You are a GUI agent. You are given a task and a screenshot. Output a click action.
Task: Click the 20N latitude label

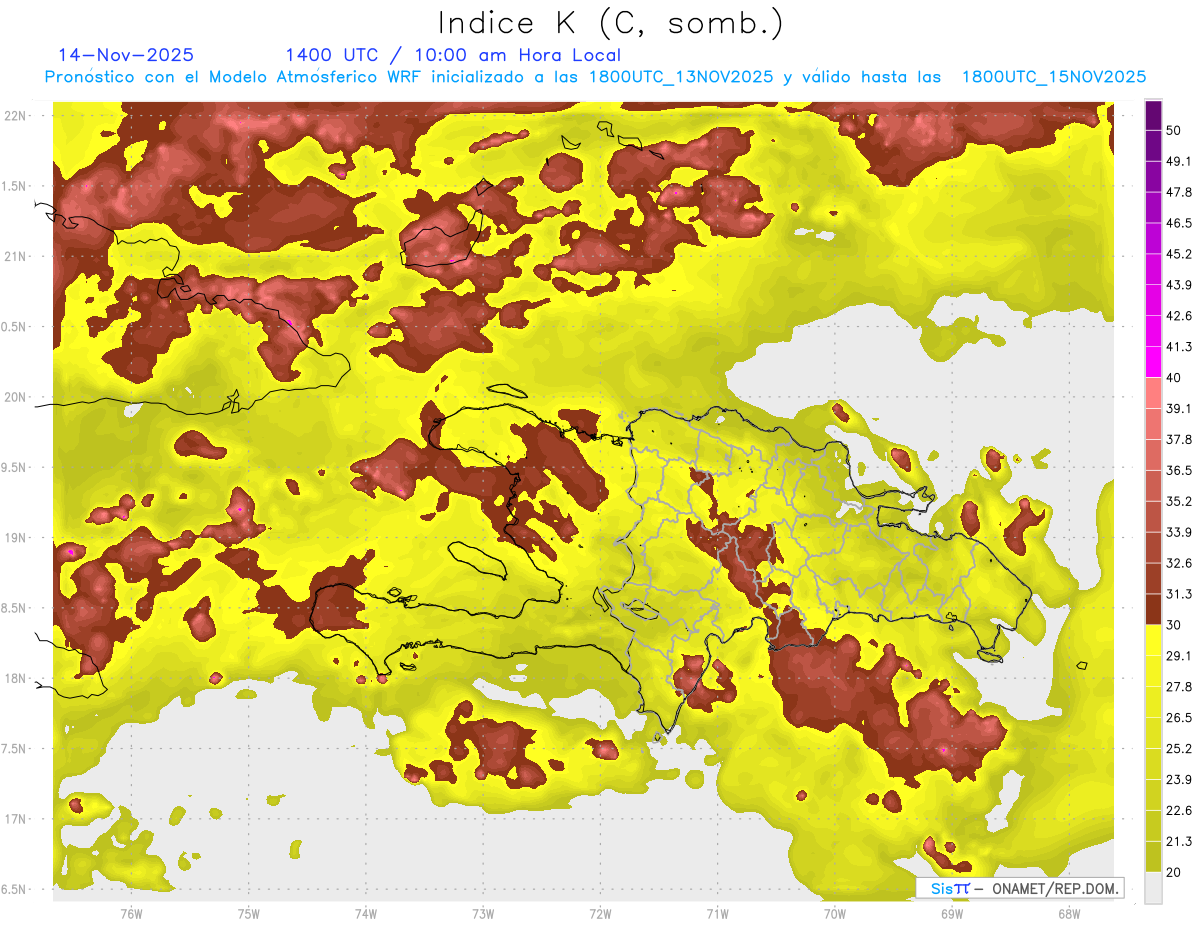pos(15,397)
